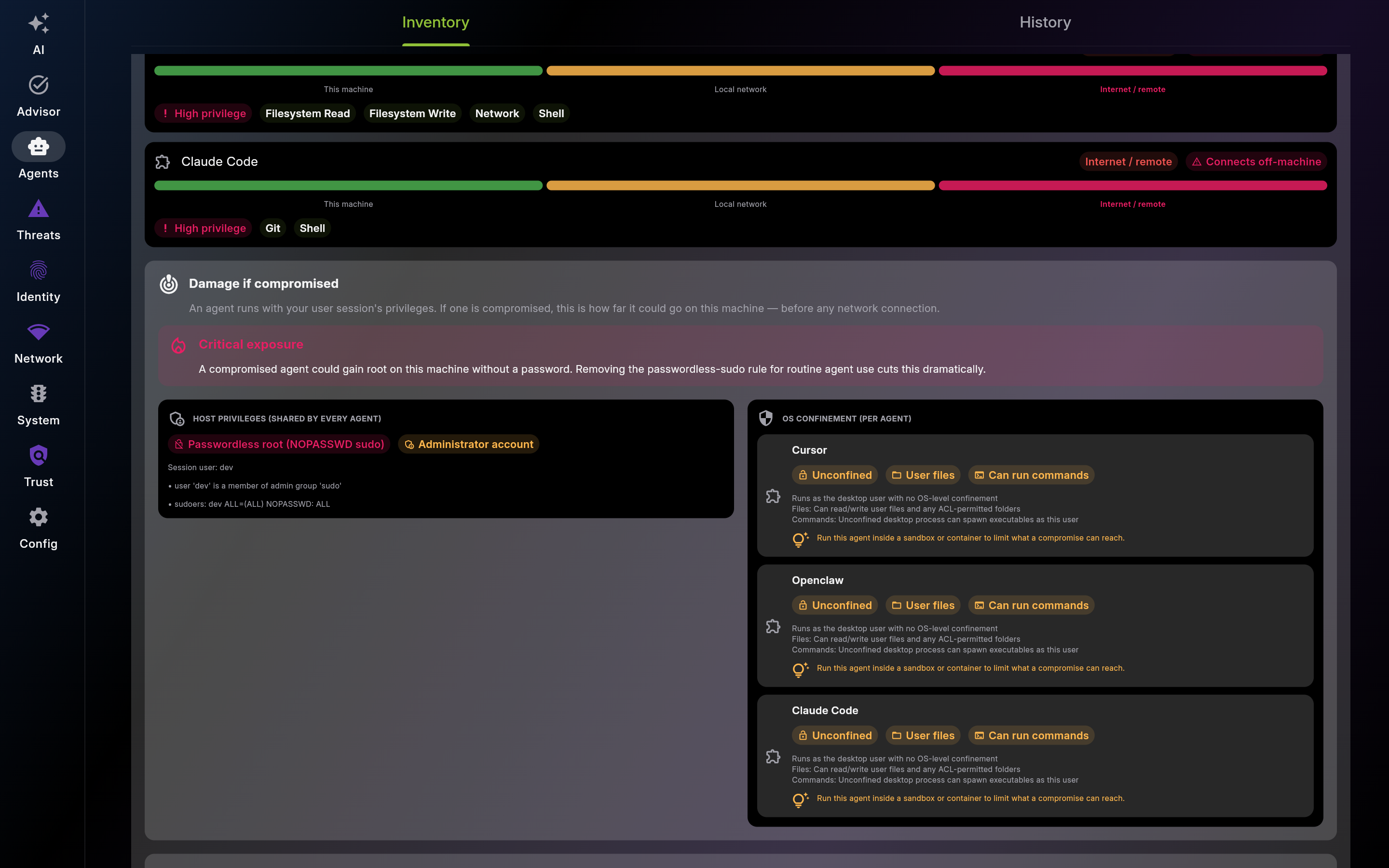
Task: Click the Openclaw heading in OS confinement
Action: coord(817,581)
